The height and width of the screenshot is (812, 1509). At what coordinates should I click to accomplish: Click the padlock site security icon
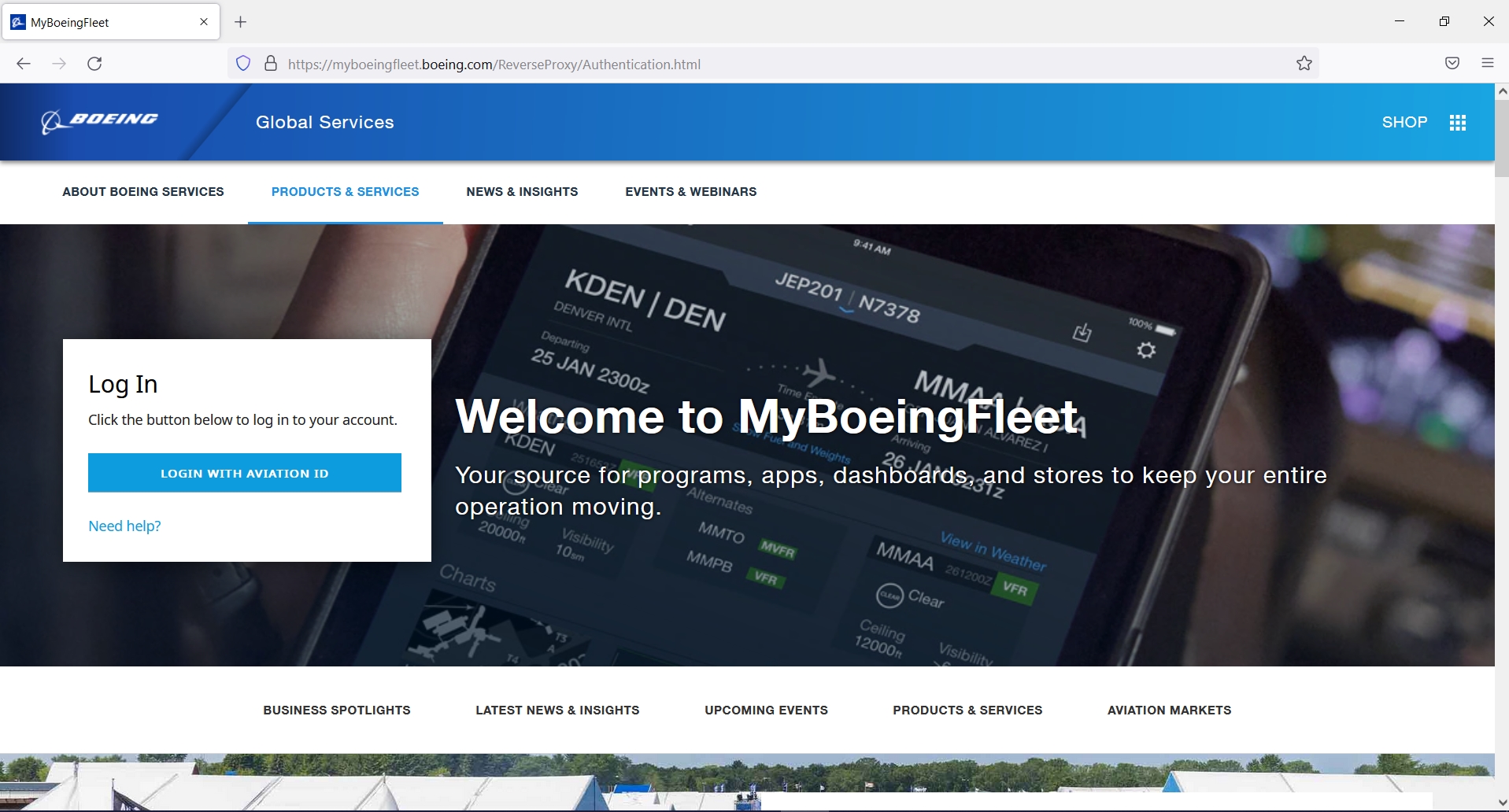tap(271, 64)
